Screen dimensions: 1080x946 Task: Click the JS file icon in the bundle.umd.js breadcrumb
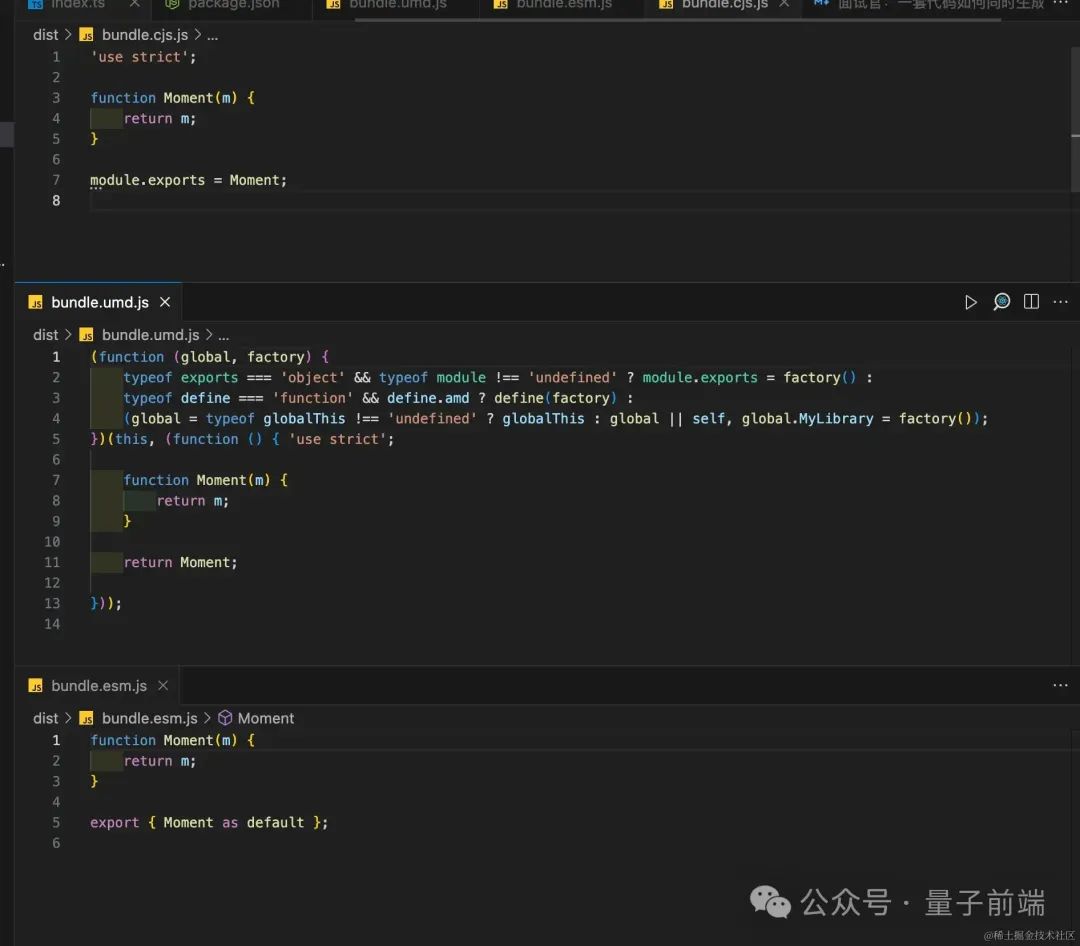[x=86, y=335]
